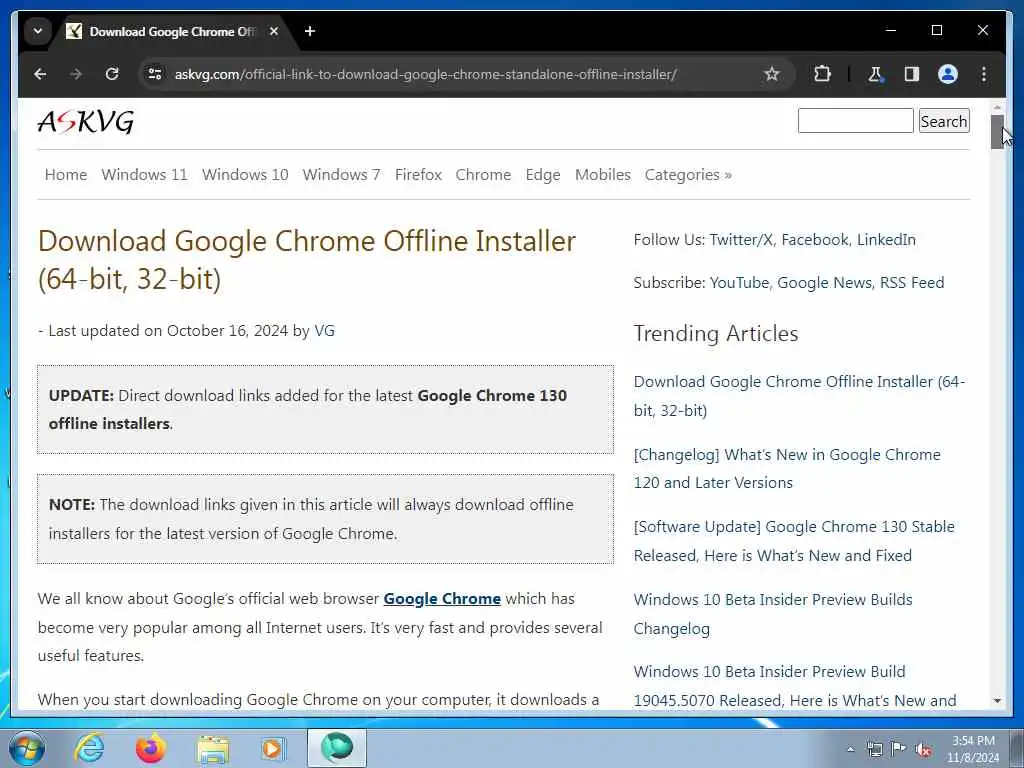Click the forward navigation arrow

(76, 74)
